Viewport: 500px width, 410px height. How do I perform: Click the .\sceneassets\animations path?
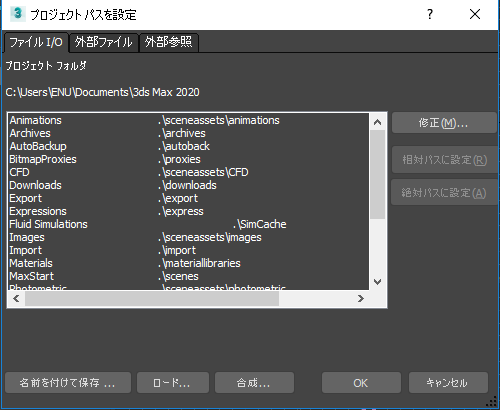point(219,120)
